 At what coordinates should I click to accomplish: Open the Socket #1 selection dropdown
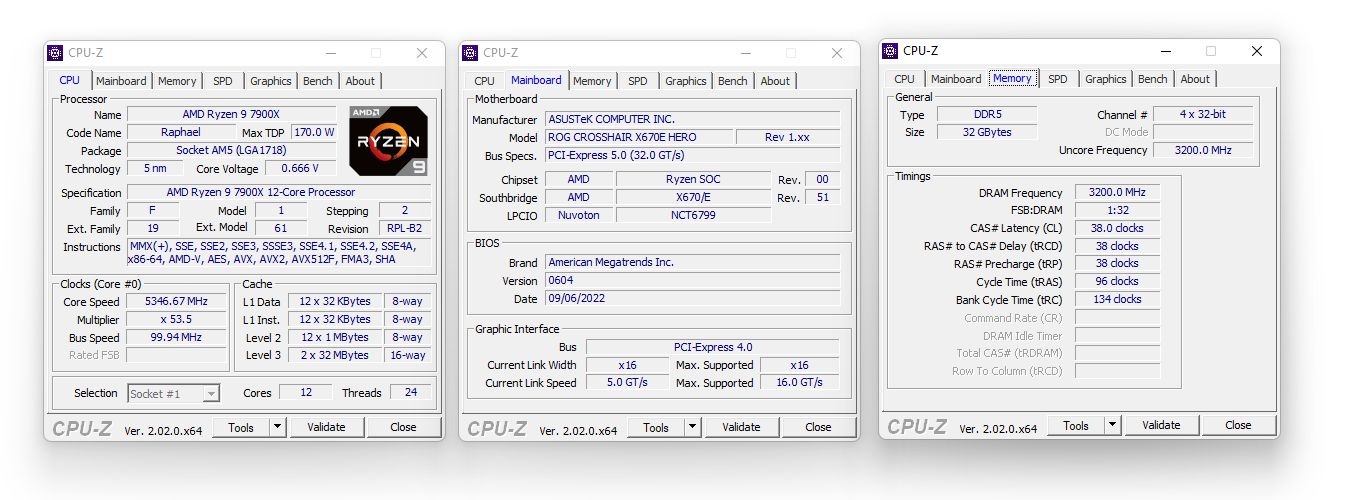(173, 393)
